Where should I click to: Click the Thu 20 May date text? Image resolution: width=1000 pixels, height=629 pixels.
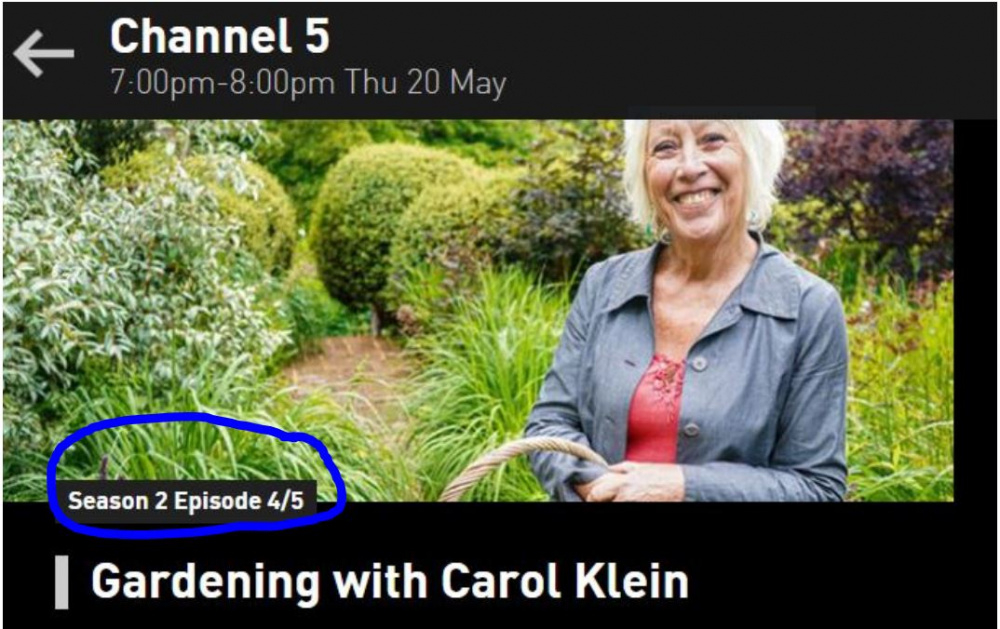point(425,83)
